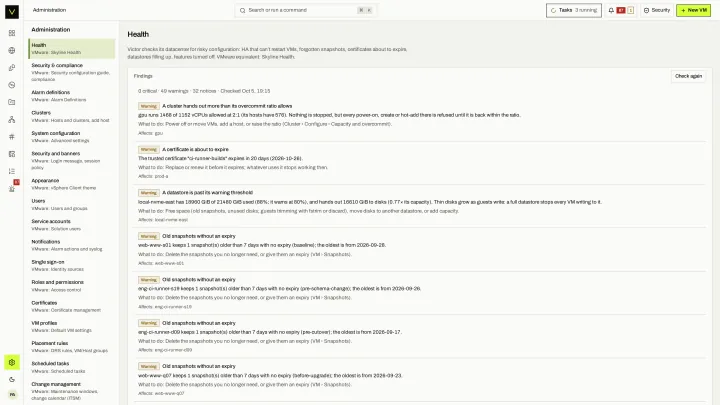Open the Tasks 3 running button
Screen dimensions: 720x405
(574, 10)
